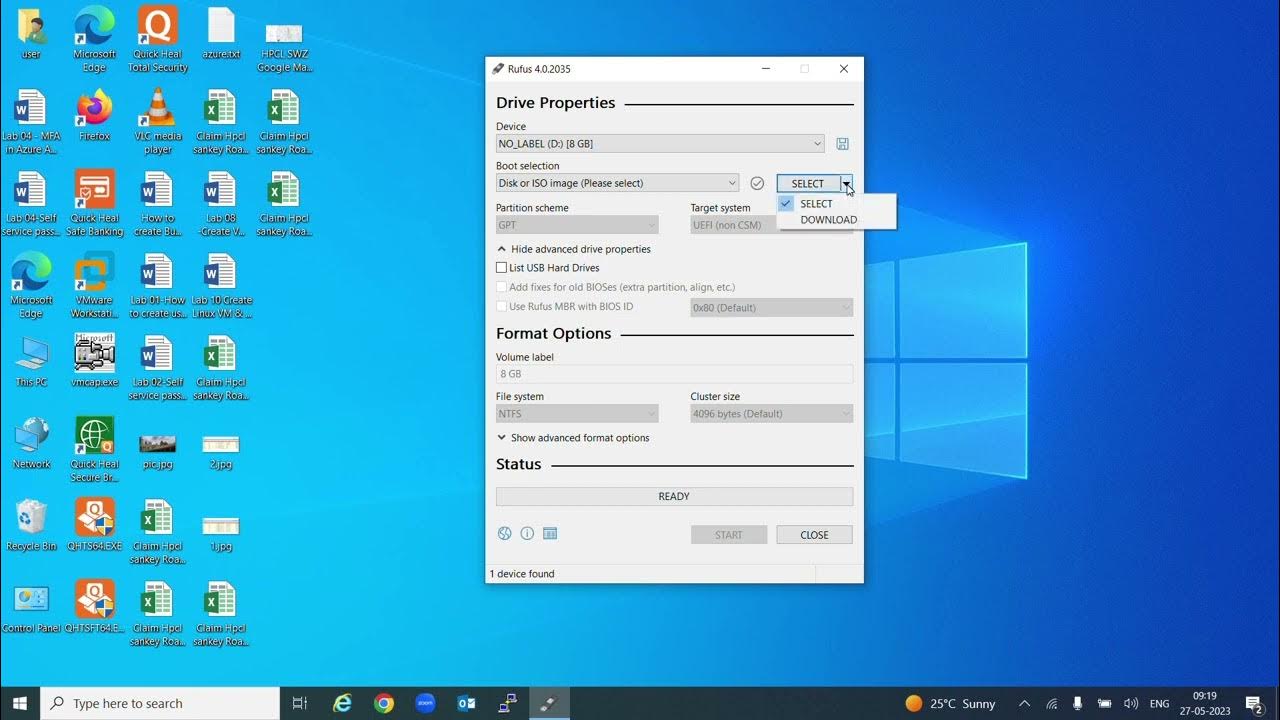The image size is (1280, 720).
Task: Open the Device dropdown NO_LABEL (D:)
Action: tap(660, 144)
